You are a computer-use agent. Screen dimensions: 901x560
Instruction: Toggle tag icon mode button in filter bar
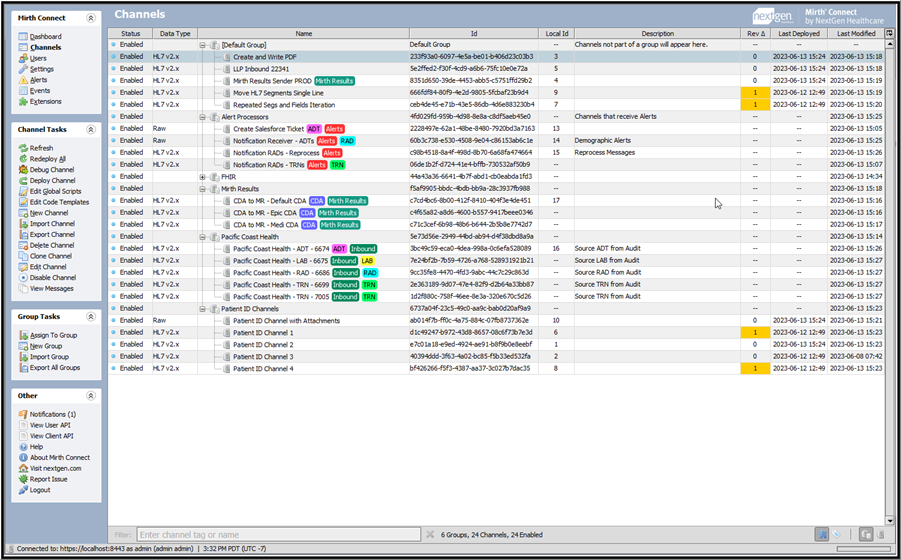pyautogui.click(x=837, y=535)
